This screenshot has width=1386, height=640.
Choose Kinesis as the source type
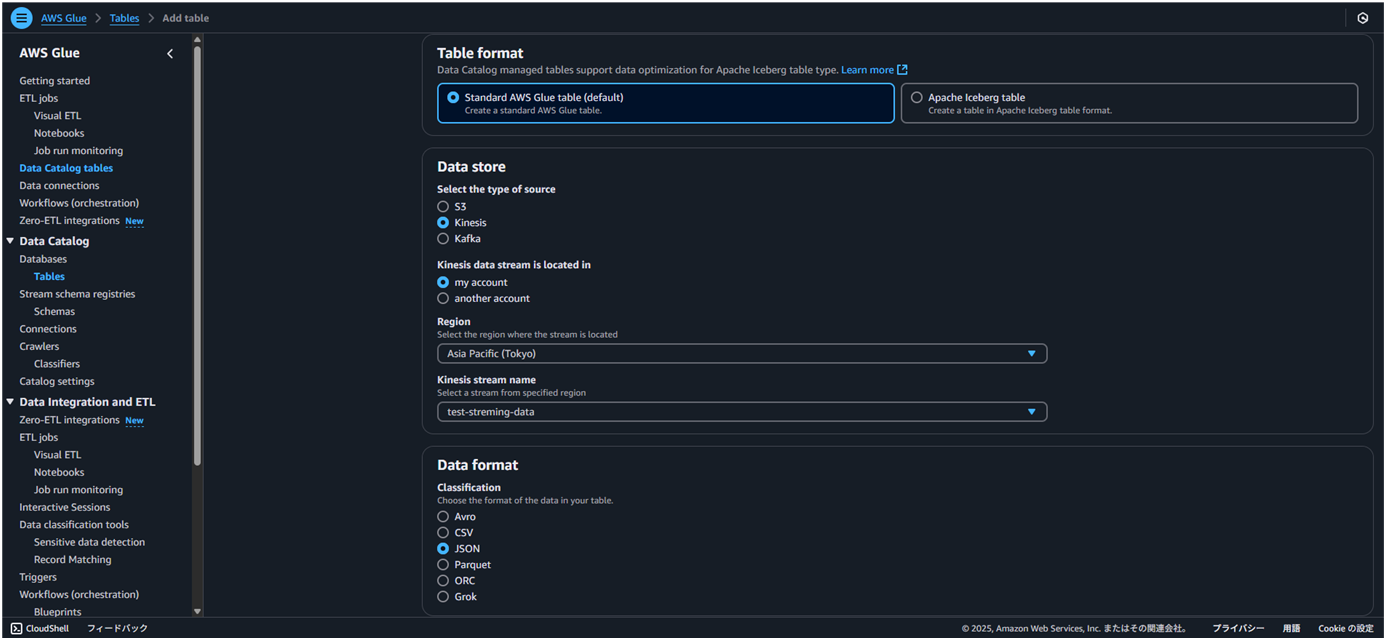coord(443,223)
